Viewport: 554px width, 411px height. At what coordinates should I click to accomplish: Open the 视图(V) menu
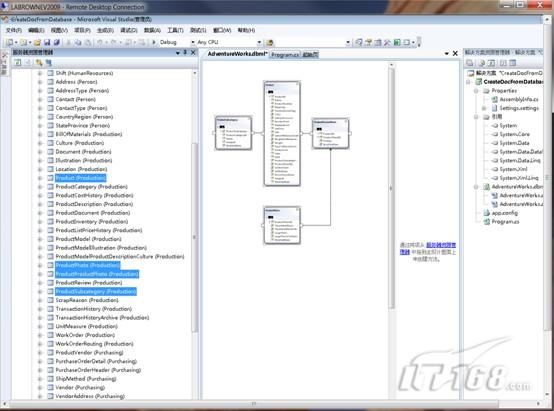click(59, 30)
